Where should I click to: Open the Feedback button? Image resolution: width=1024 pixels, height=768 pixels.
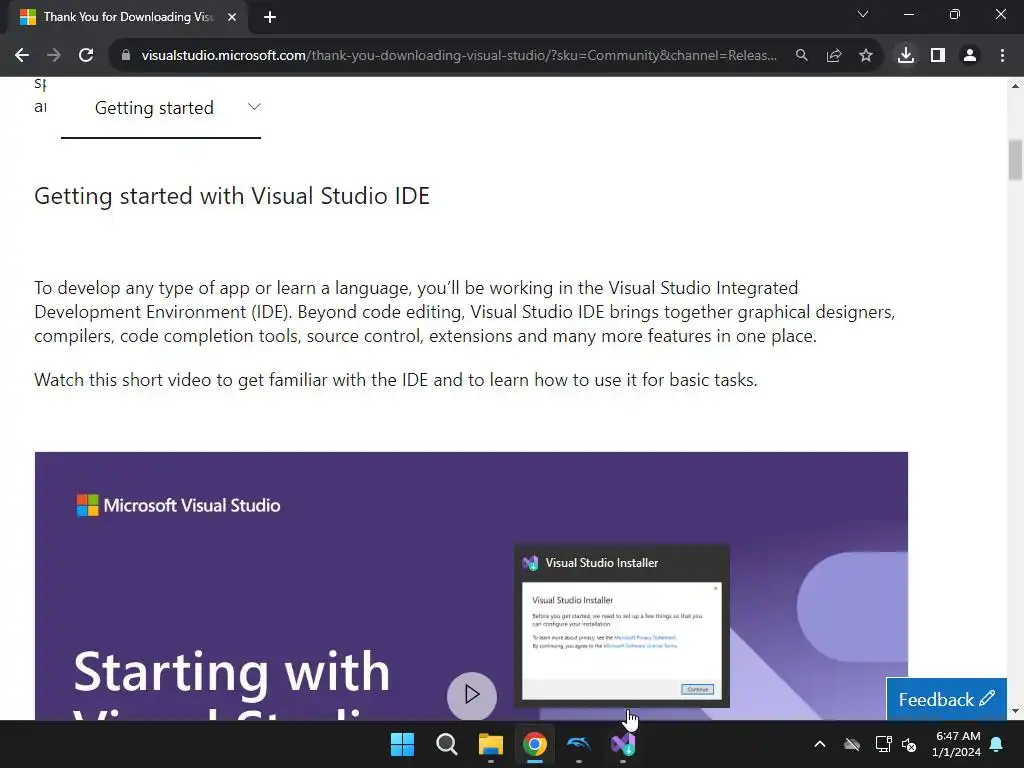tap(946, 699)
